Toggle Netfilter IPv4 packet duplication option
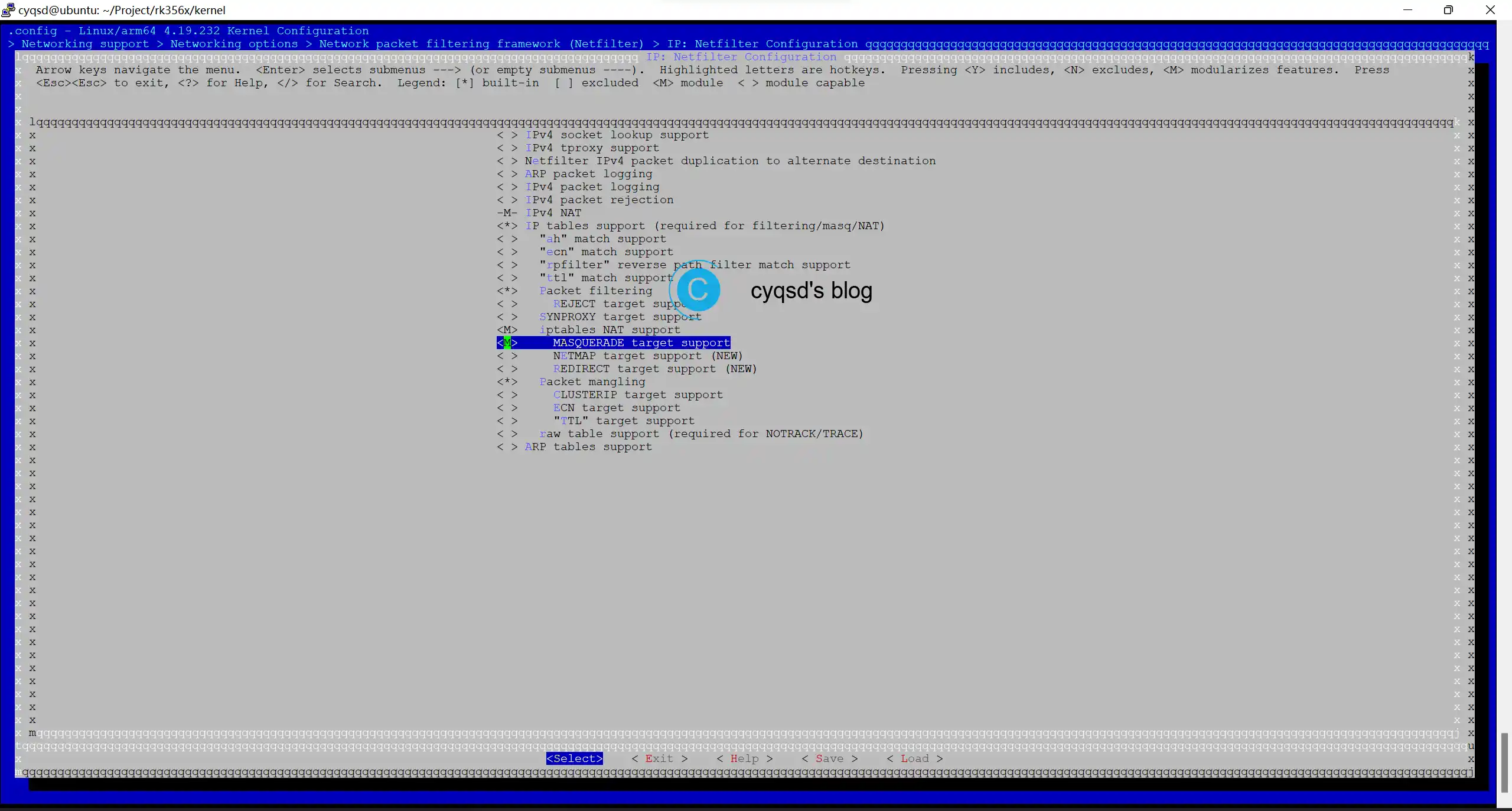 716,161
